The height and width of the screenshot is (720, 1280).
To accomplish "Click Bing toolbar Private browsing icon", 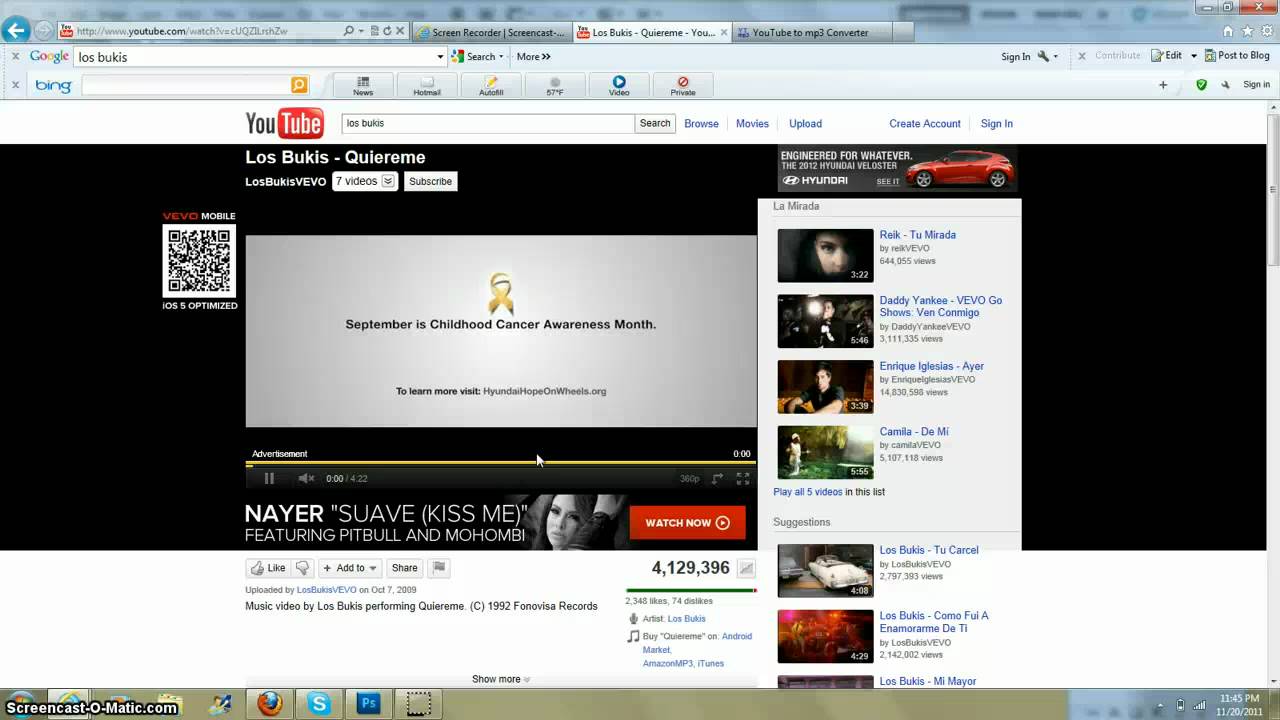I will pos(683,85).
